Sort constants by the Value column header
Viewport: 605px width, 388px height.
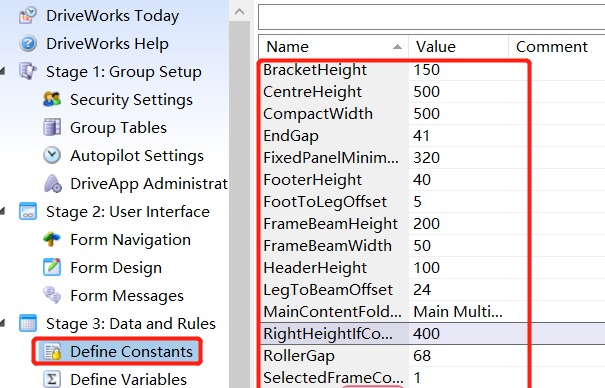(x=458, y=47)
